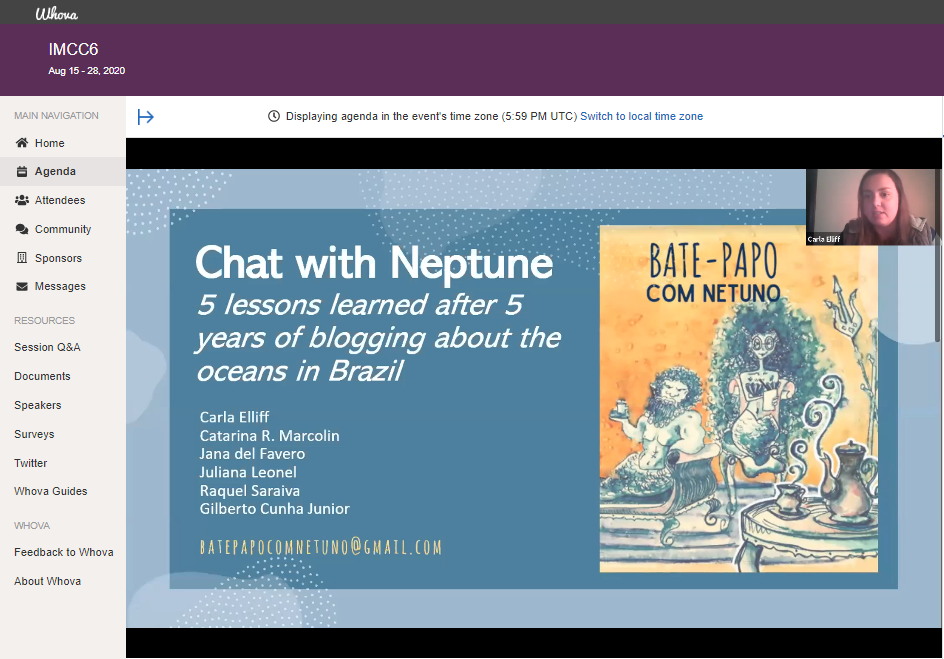Viewport: 944px width, 659px height.
Task: Click the name Raquel Saraiva on slide
Action: click(249, 490)
